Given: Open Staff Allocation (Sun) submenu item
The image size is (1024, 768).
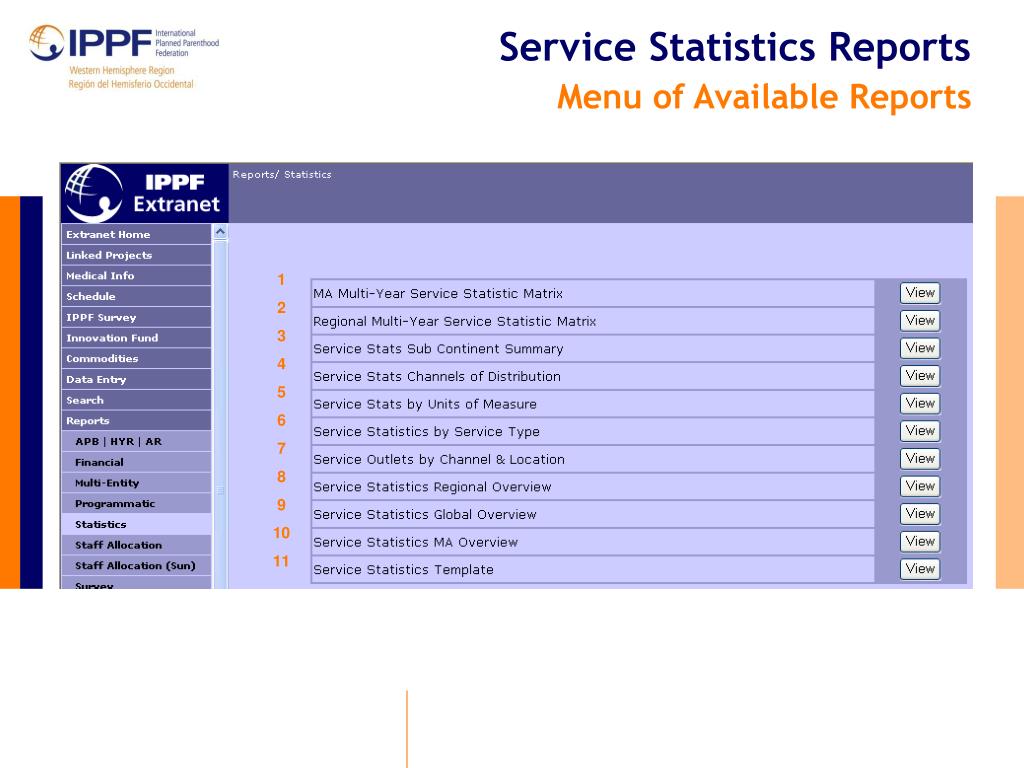Looking at the screenshot, I should (136, 566).
